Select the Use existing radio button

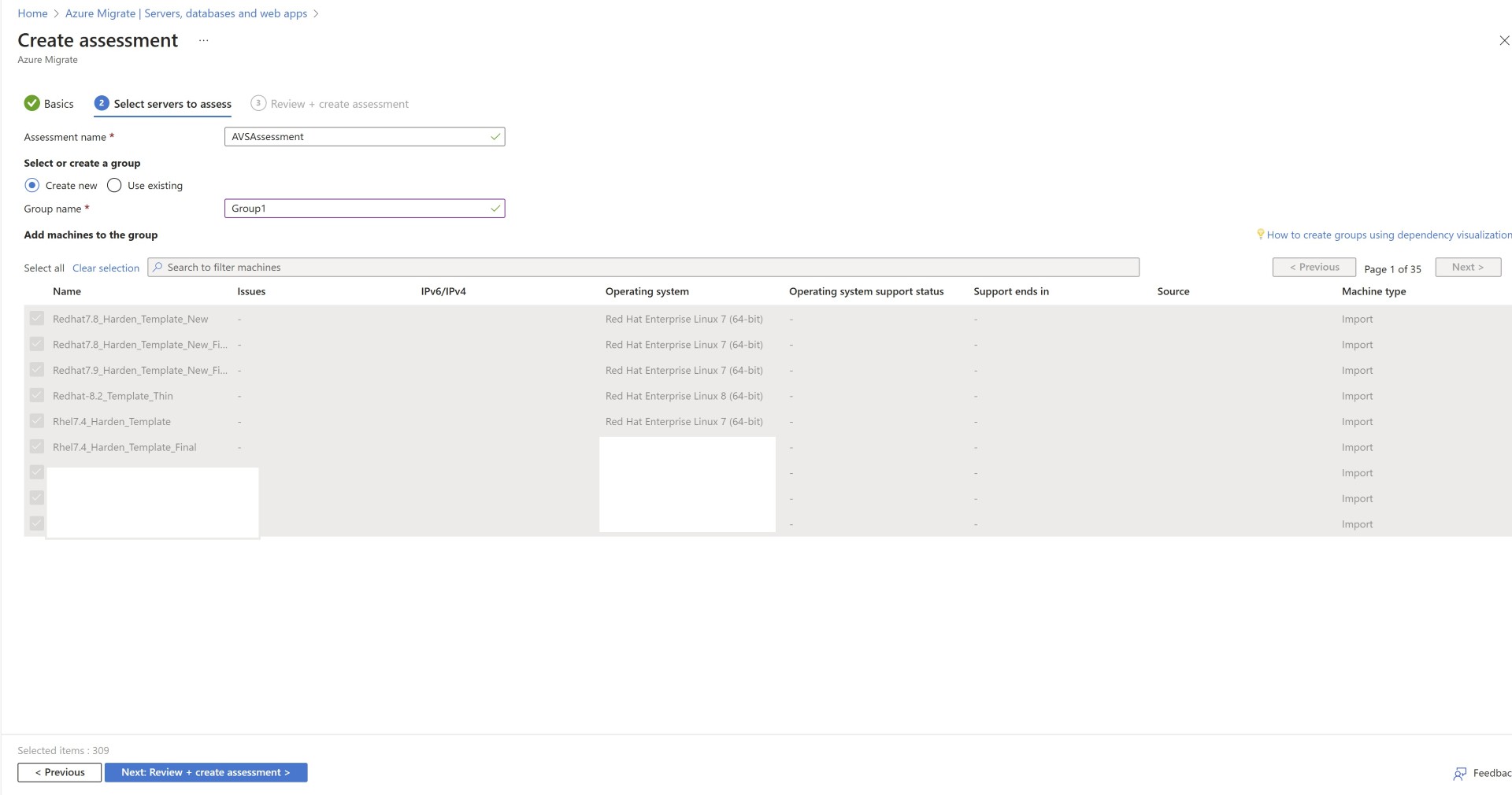pos(114,185)
